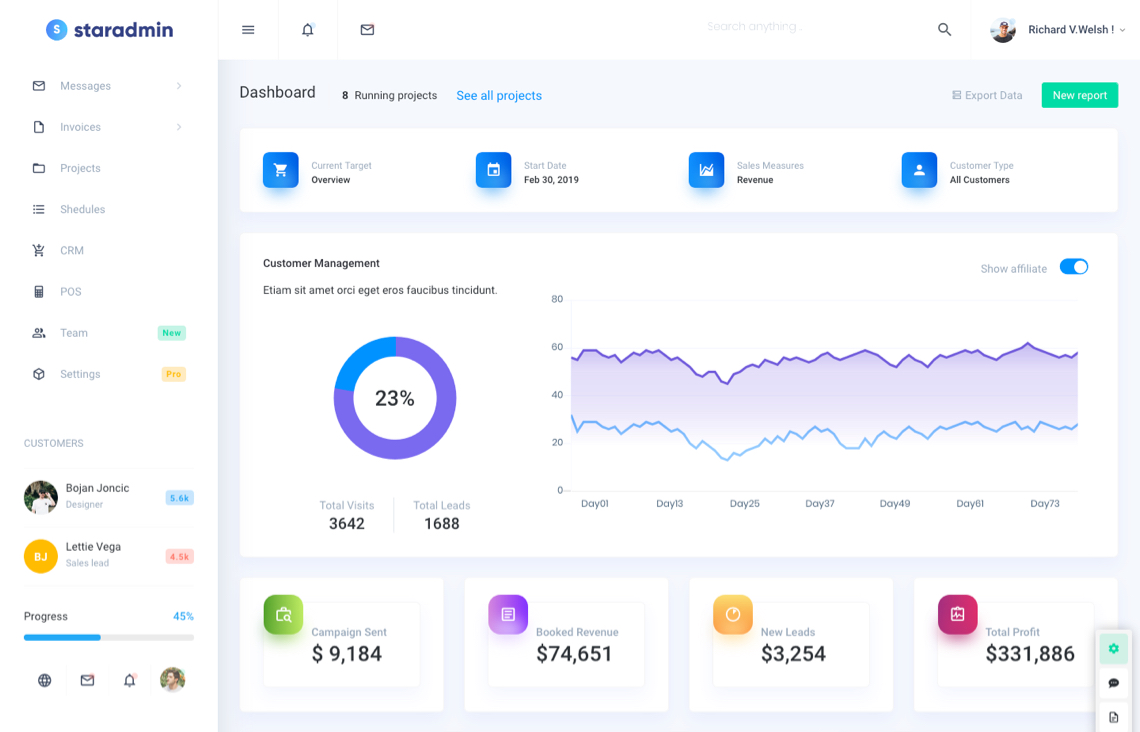The height and width of the screenshot is (732, 1140).
Task: Click the hamburger menu icon in header
Action: tap(248, 30)
